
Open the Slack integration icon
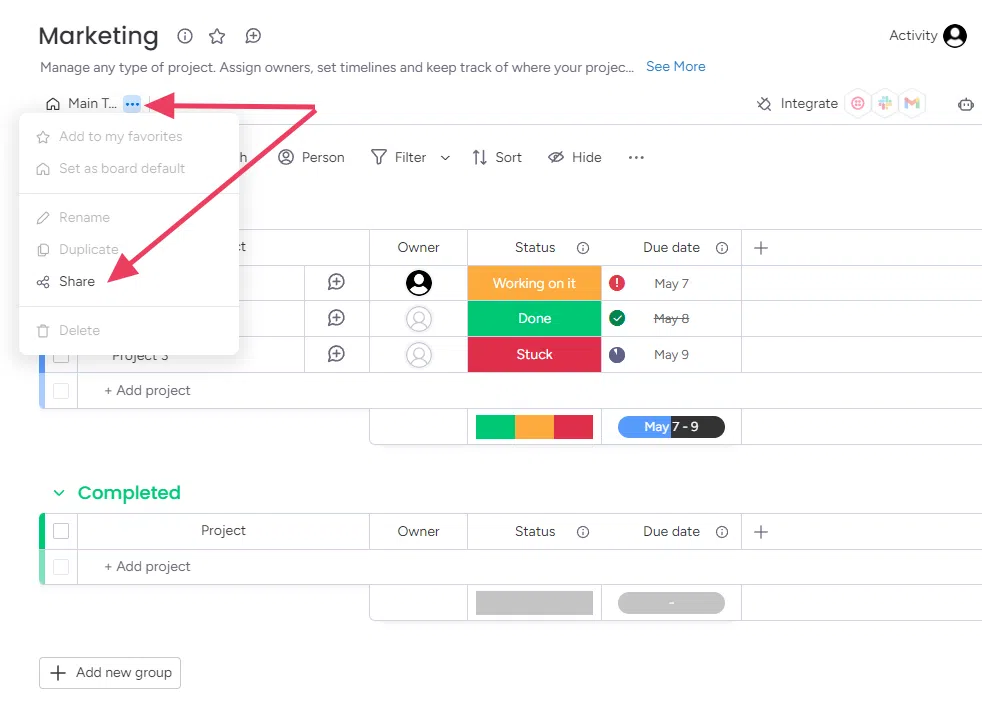884,103
